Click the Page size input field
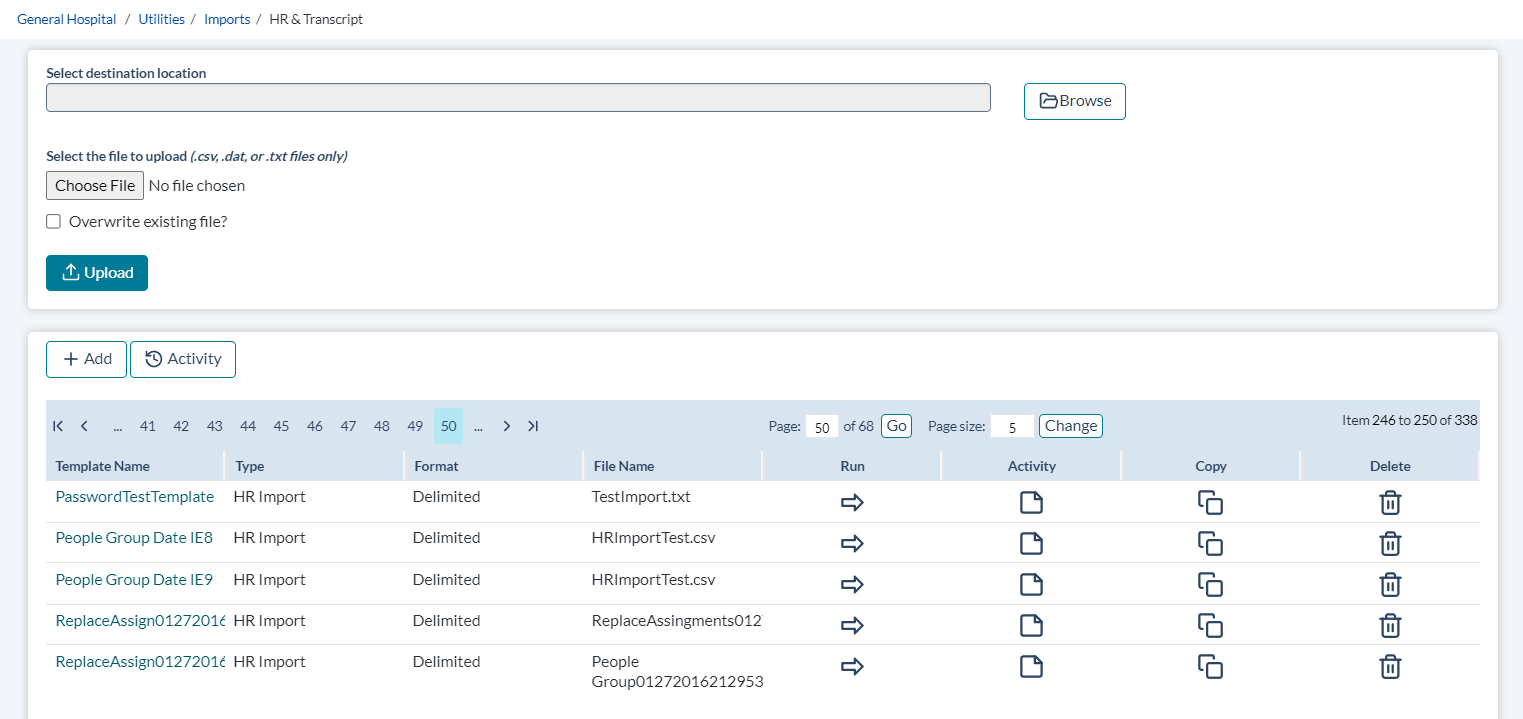 click(x=1012, y=427)
